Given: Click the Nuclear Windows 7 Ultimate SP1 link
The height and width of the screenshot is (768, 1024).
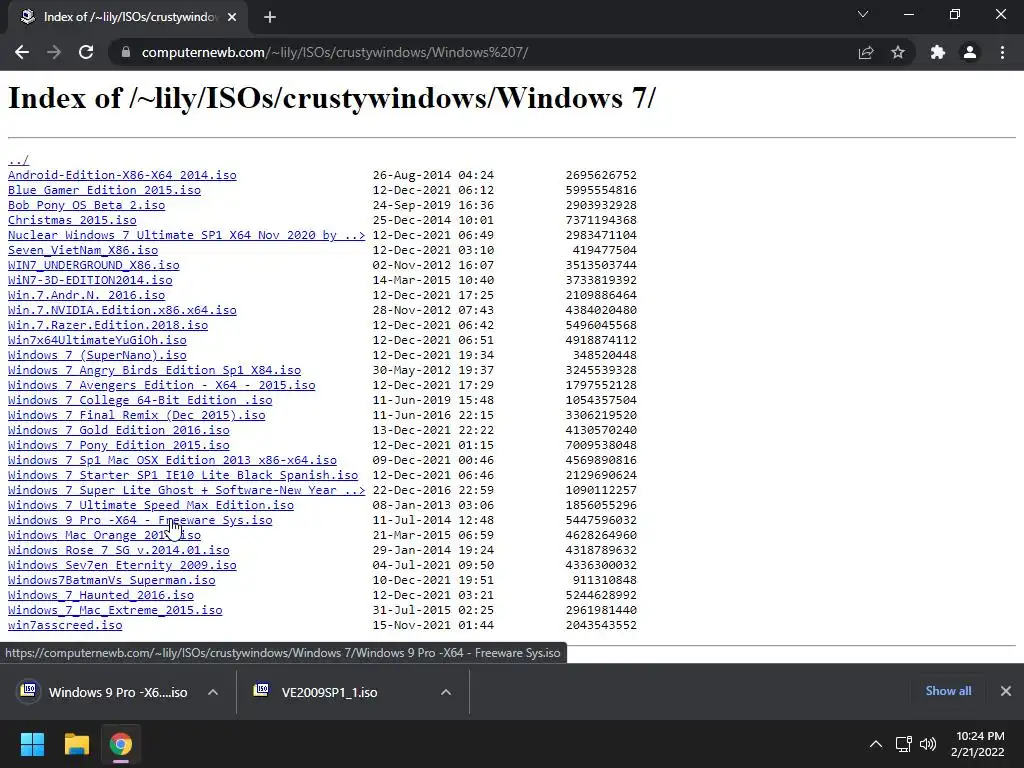Looking at the screenshot, I should (x=187, y=235).
